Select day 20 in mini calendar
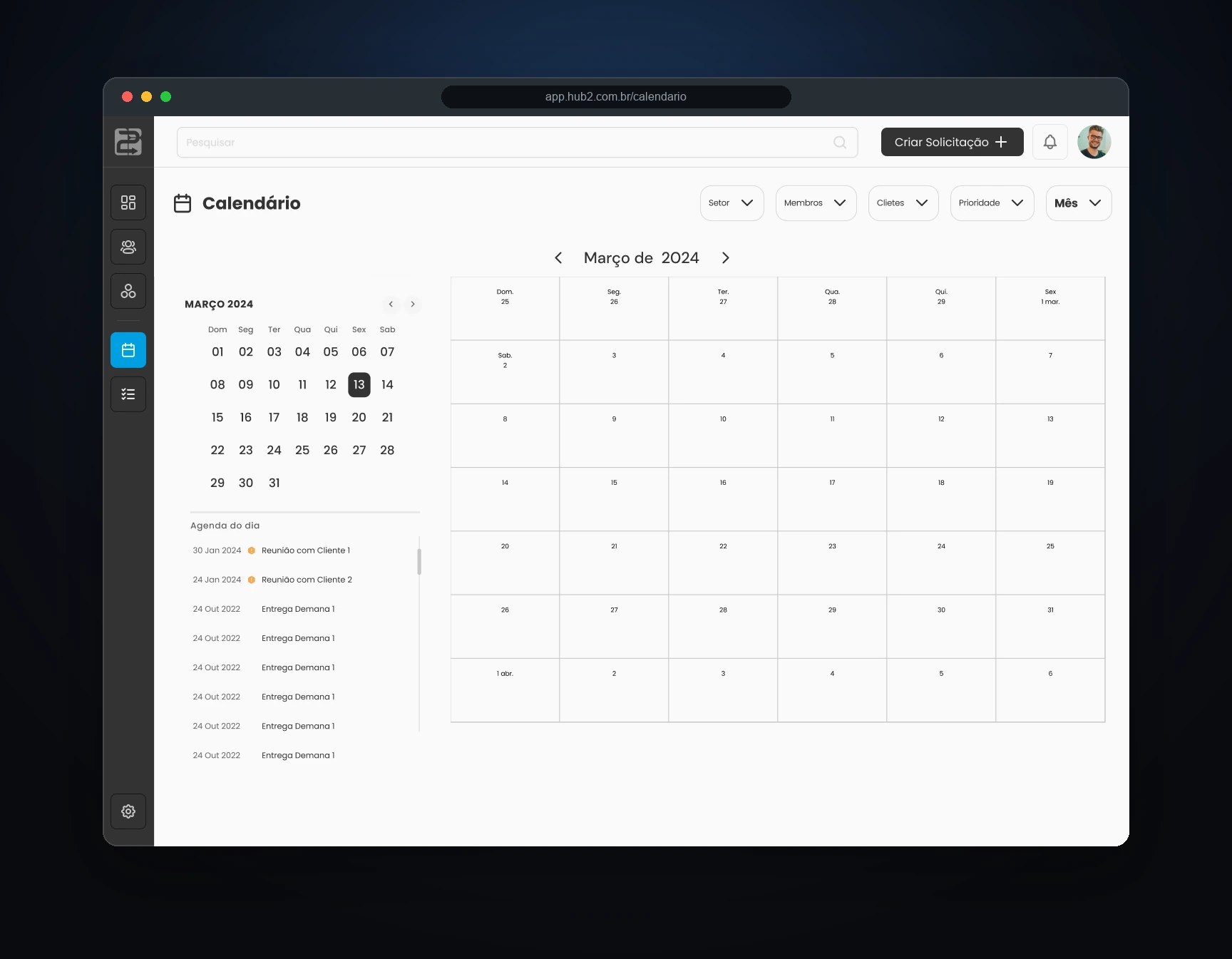1232x959 pixels. [359, 417]
